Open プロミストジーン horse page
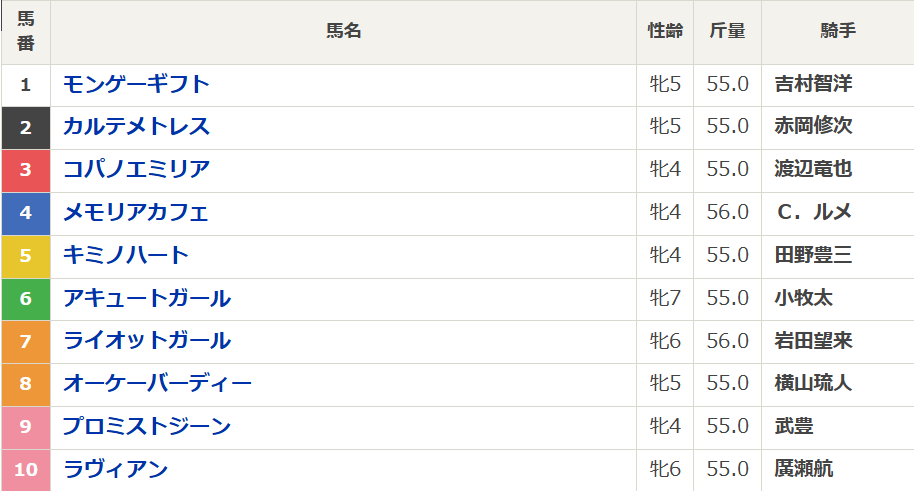Viewport: 914px width, 491px height. [147, 427]
